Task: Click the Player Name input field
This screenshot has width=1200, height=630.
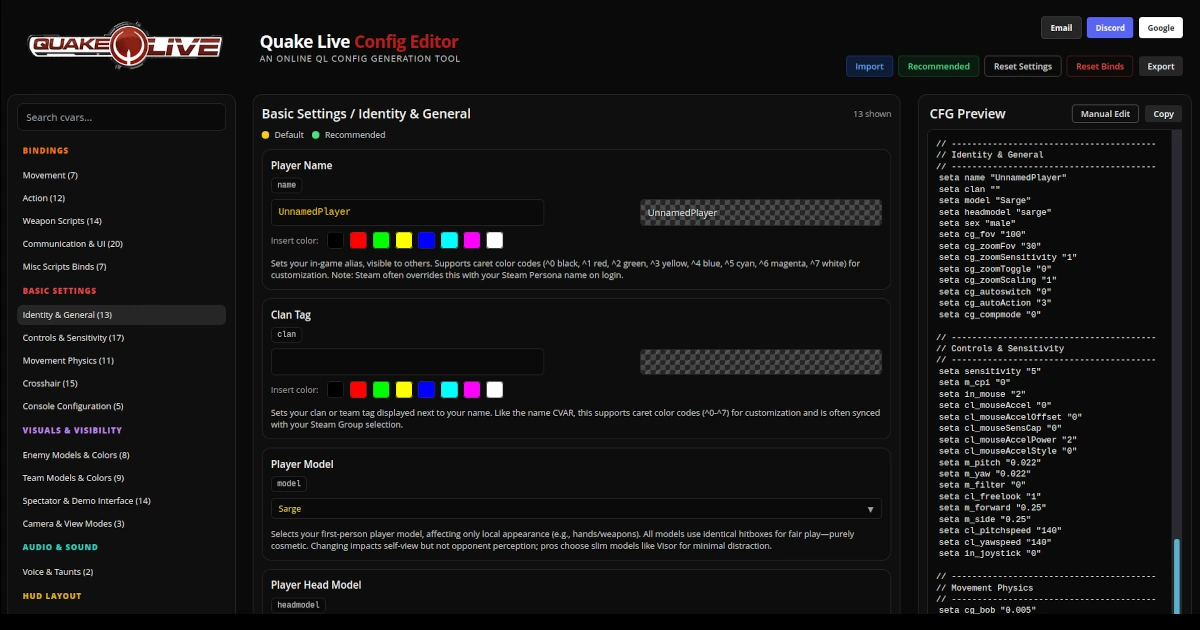Action: [x=407, y=212]
